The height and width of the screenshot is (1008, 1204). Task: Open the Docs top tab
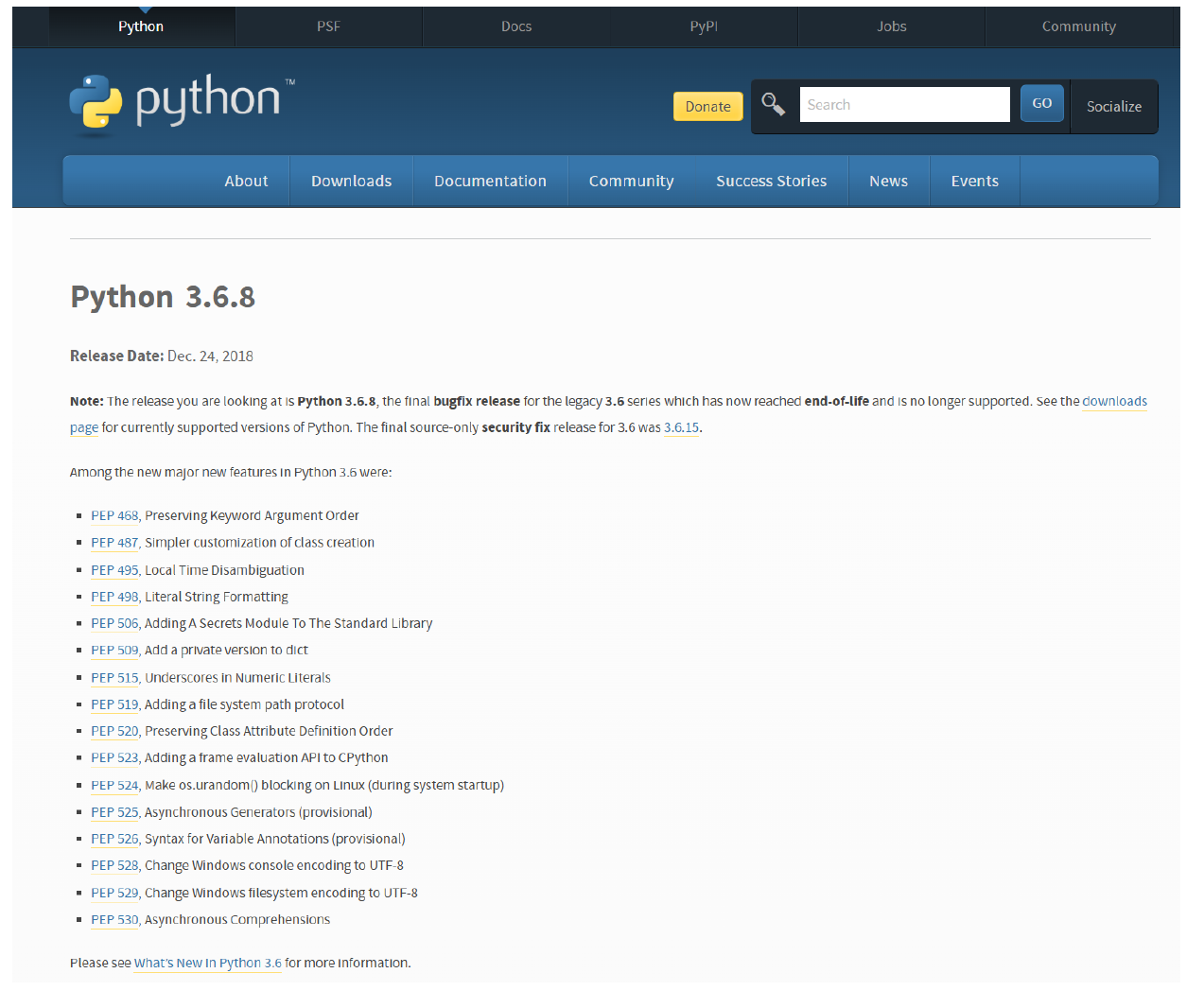(516, 26)
